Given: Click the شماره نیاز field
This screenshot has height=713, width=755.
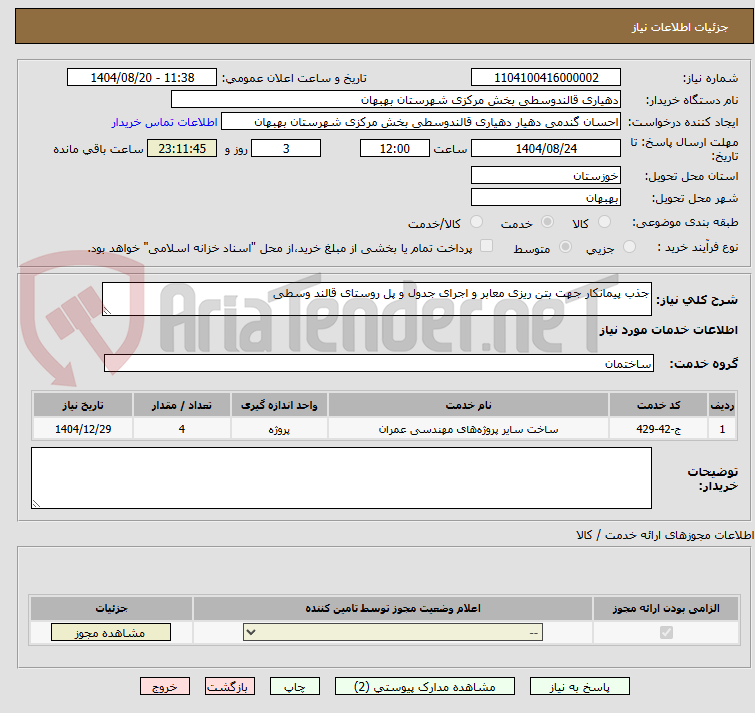Looking at the screenshot, I should point(546,77).
